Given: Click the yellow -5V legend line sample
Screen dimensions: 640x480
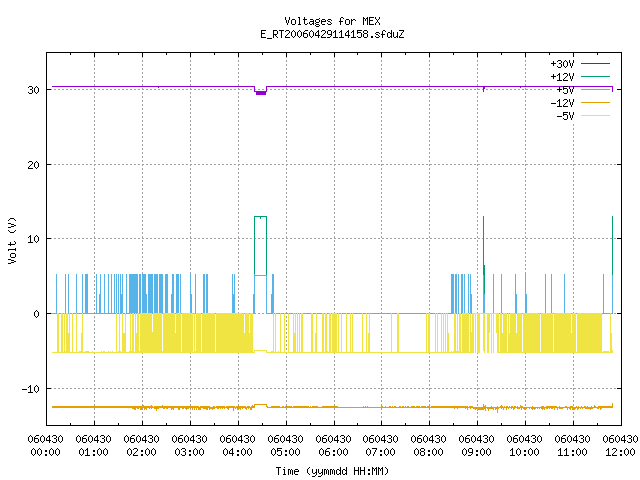Looking at the screenshot, I should pyautogui.click(x=596, y=116).
